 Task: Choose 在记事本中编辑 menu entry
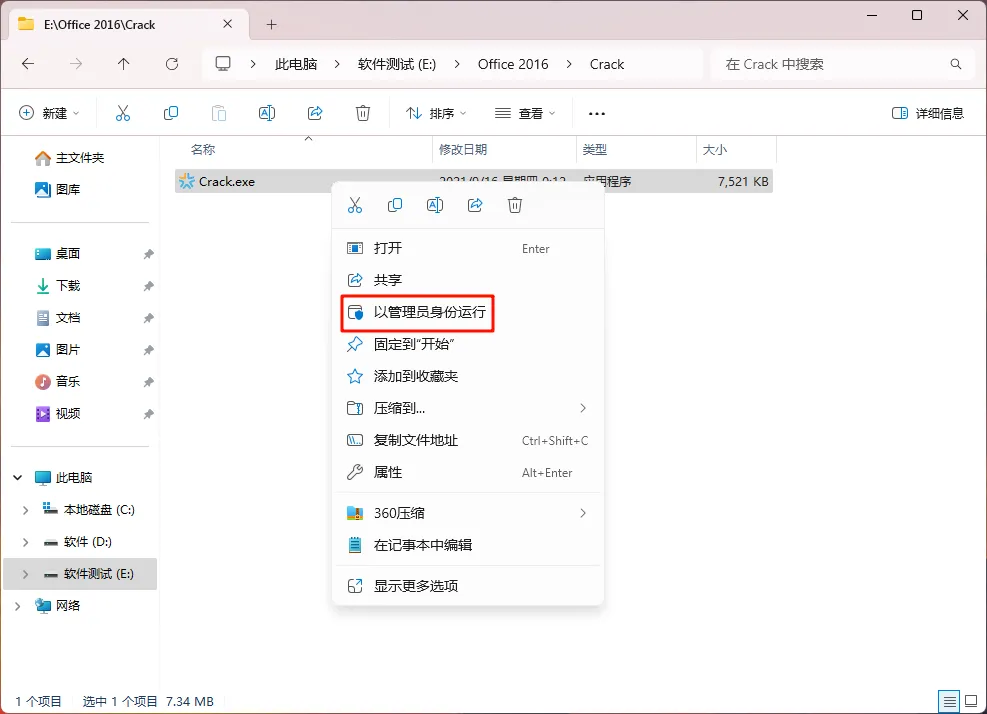coord(468,545)
